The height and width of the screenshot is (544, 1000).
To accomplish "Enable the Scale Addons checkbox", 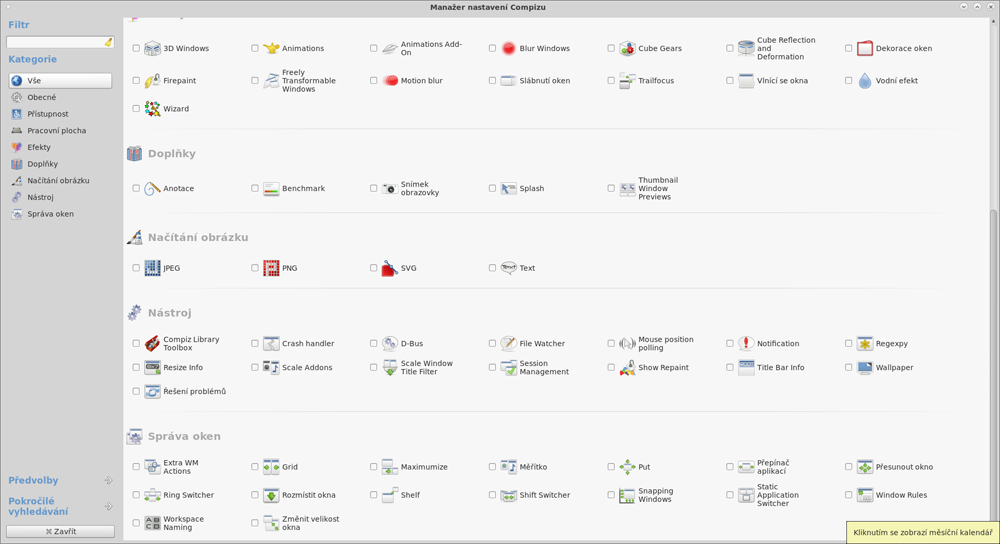I will coord(254,368).
